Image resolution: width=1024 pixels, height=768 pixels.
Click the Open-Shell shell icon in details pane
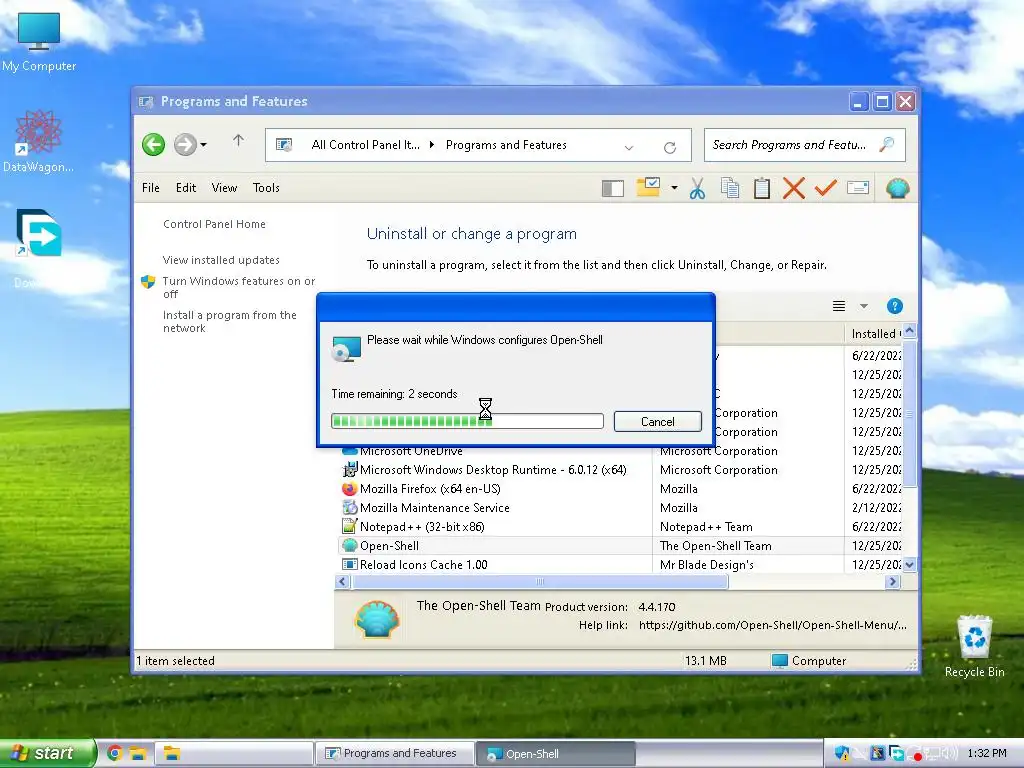click(377, 618)
